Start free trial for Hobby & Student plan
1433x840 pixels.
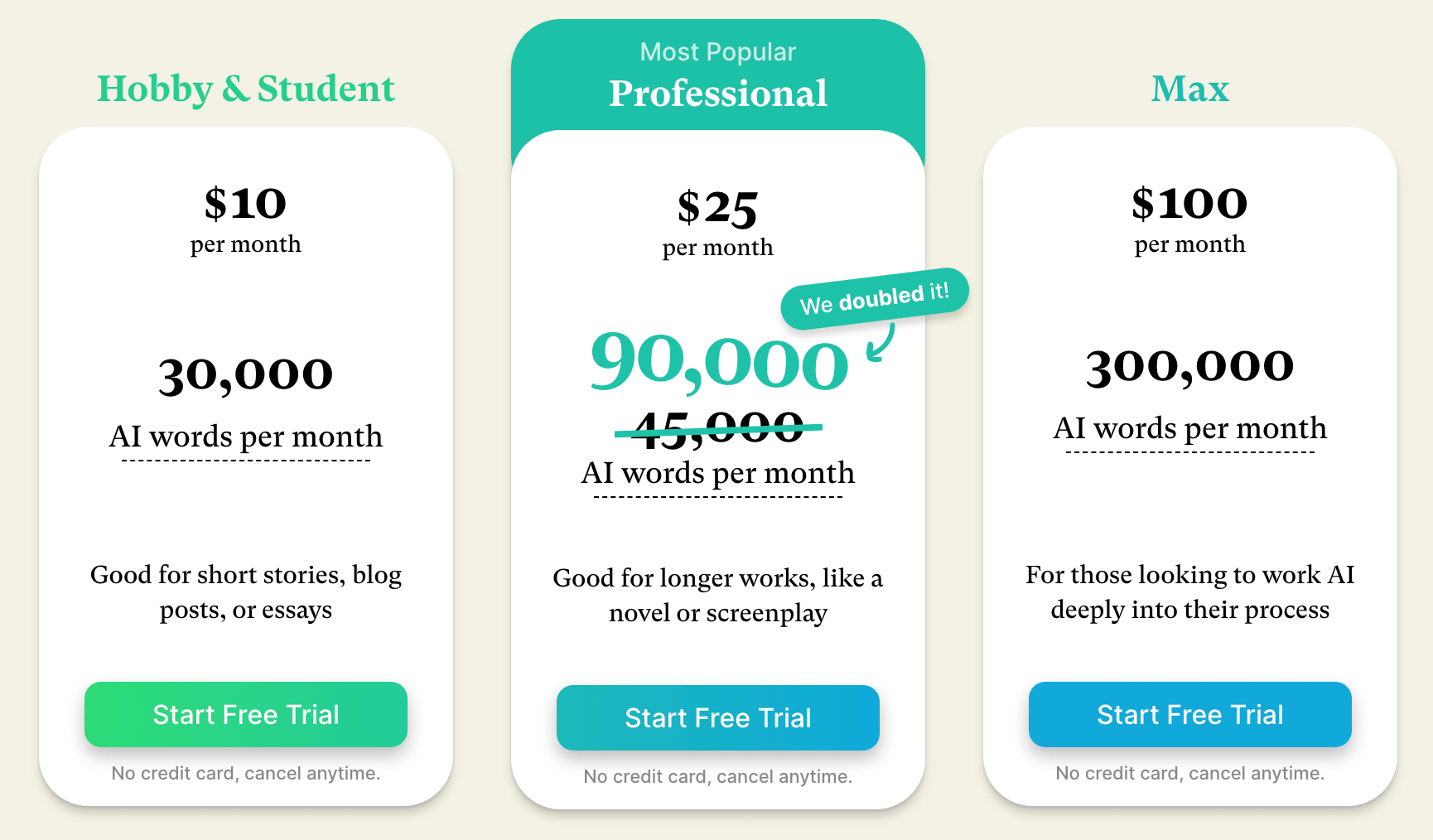pos(245,714)
